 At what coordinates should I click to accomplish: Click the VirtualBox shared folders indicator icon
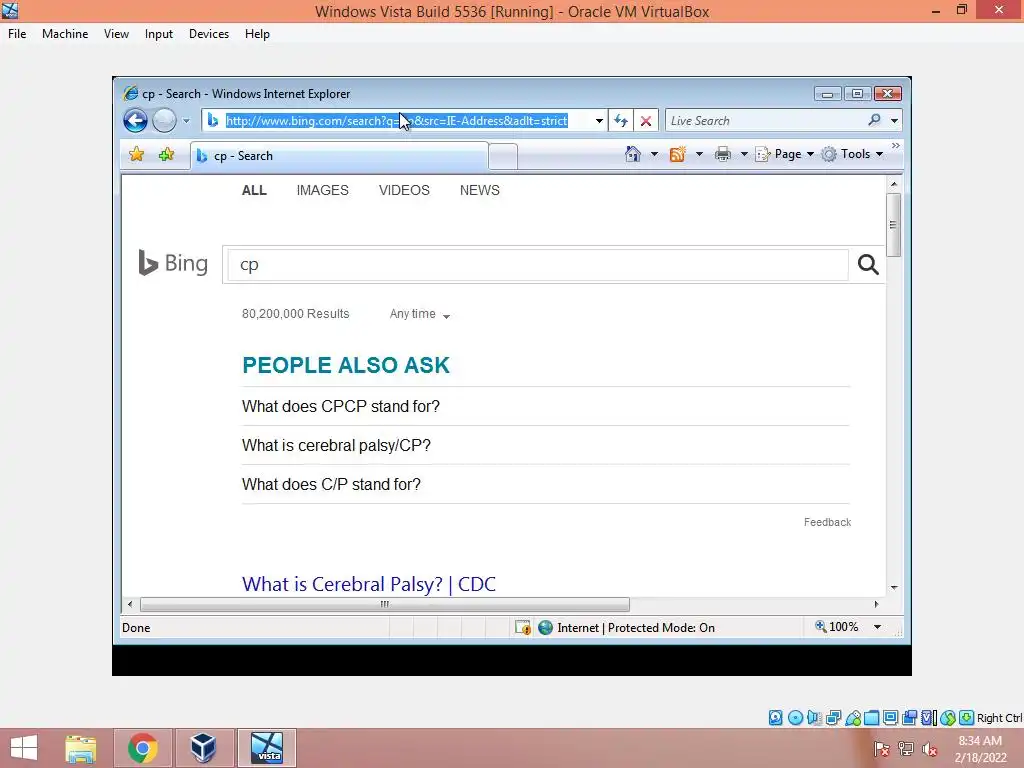coord(871,718)
